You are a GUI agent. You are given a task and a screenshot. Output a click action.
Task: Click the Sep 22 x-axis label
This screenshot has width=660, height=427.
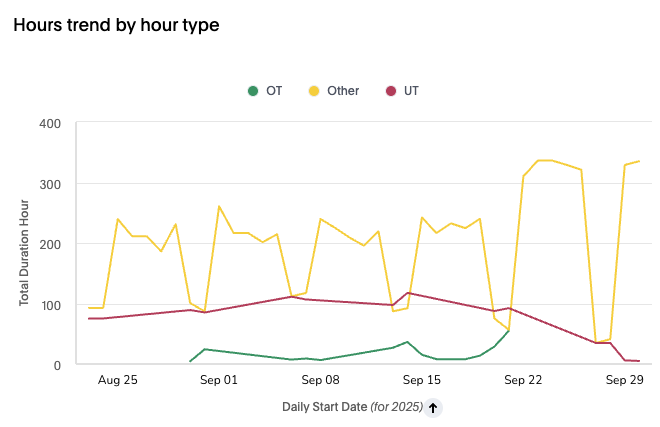(523, 381)
